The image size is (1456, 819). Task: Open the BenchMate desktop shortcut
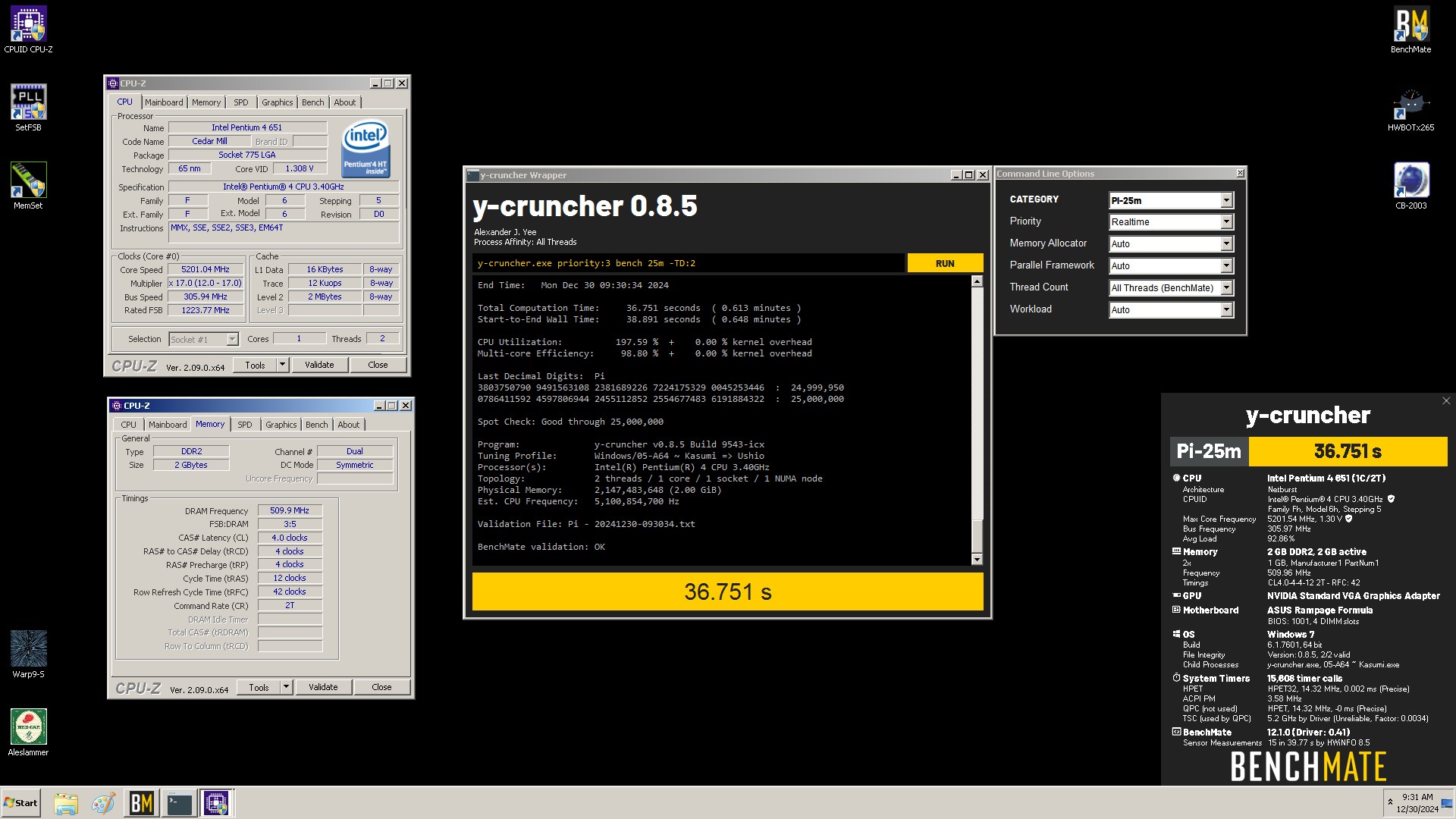pyautogui.click(x=1410, y=30)
